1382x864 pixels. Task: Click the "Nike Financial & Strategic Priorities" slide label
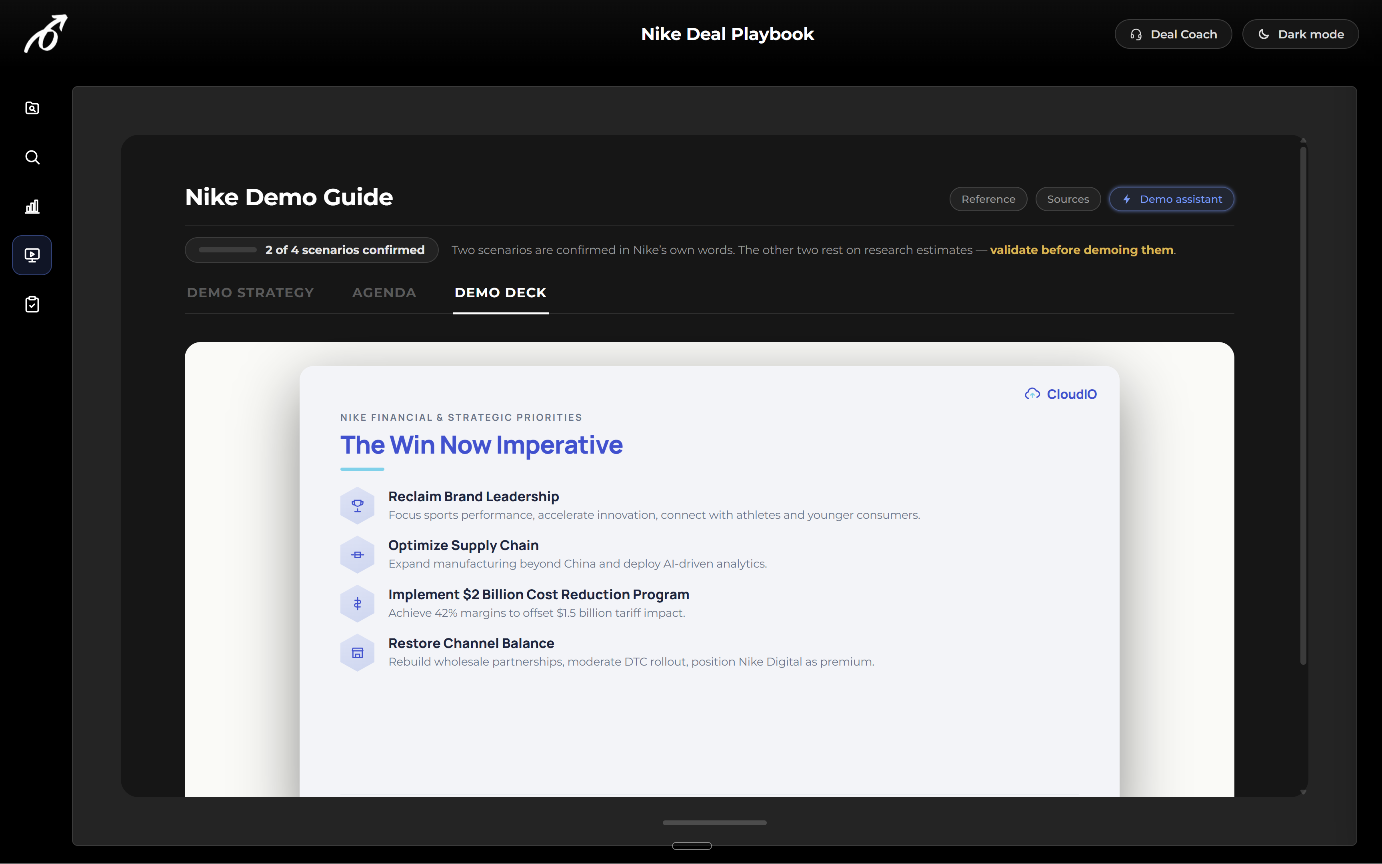[x=461, y=417]
